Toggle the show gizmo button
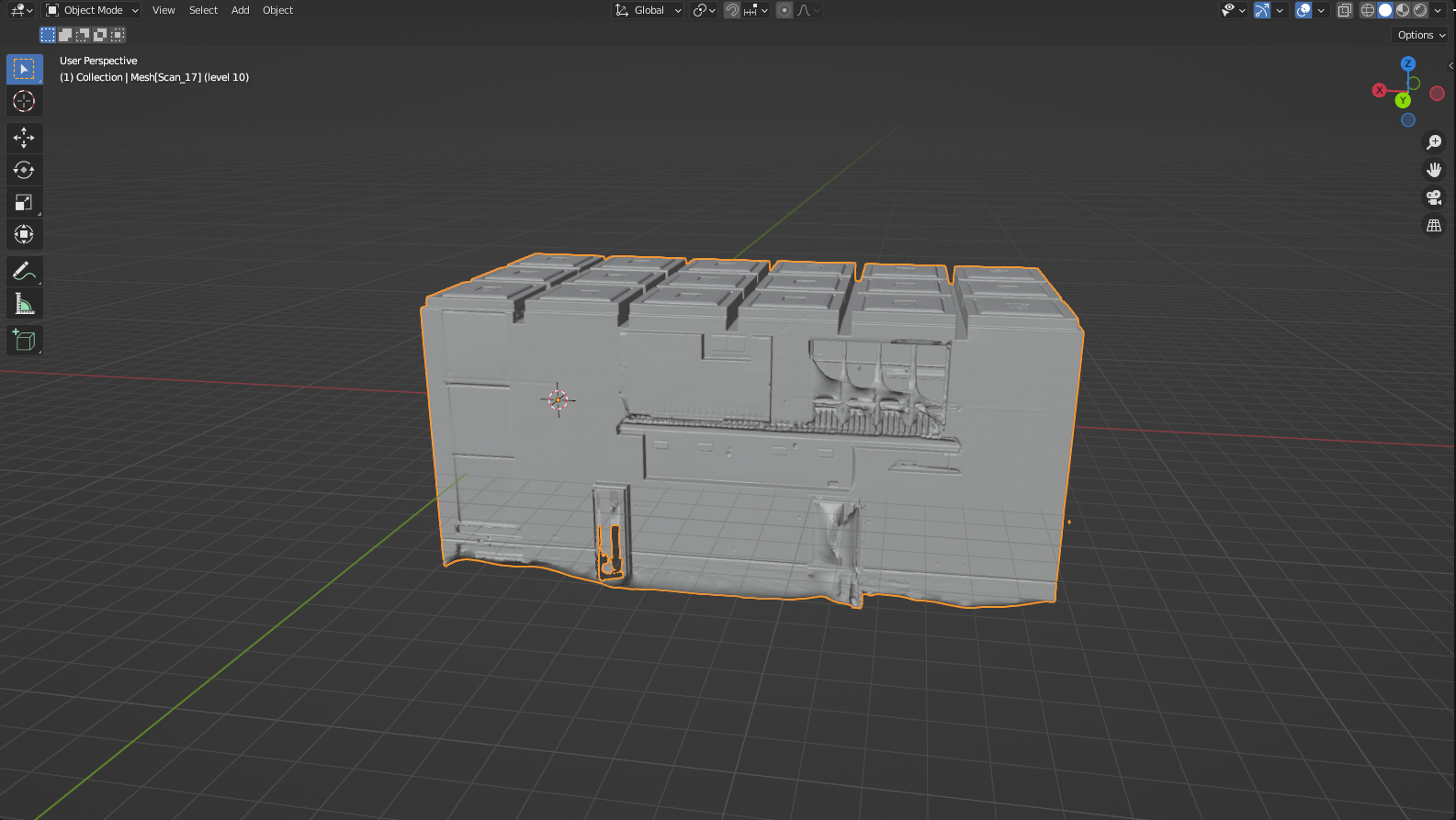Screen dimensions: 1456x820 tap(1262, 10)
